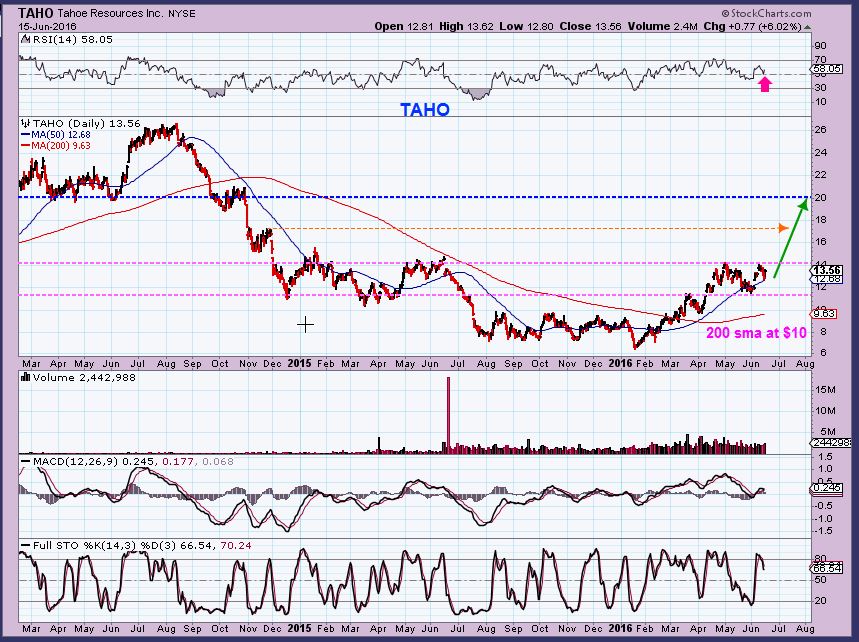Click the 90 label on the RSI axis
859x642 pixels.
click(x=820, y=46)
